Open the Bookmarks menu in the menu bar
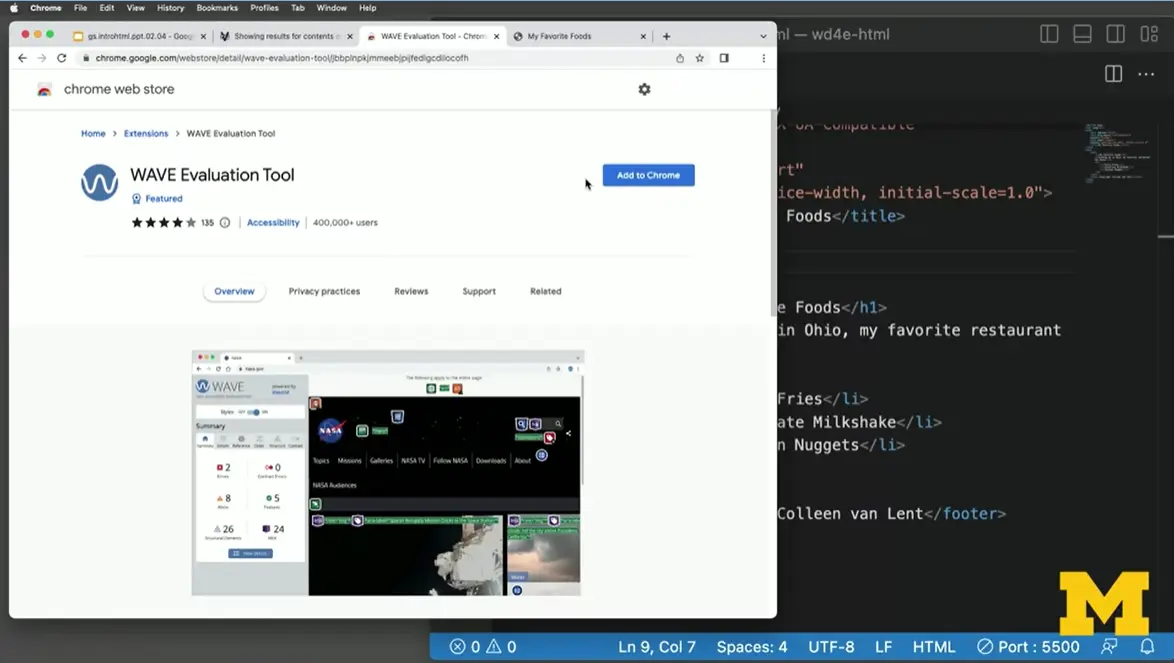This screenshot has height=663, width=1174. 216,8
